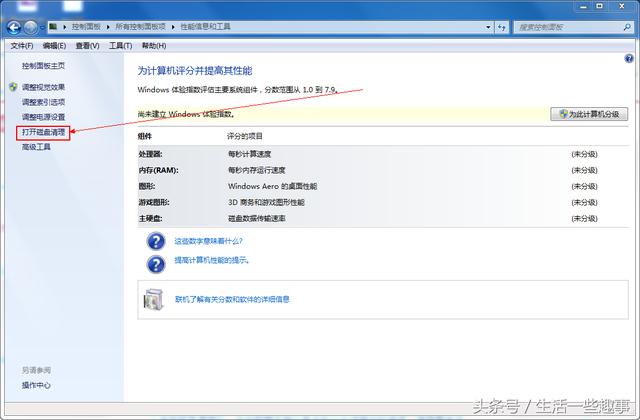The image size is (640, 420).
Task: Click 尚未建立 Windows 体验指数 notice
Action: 186,114
